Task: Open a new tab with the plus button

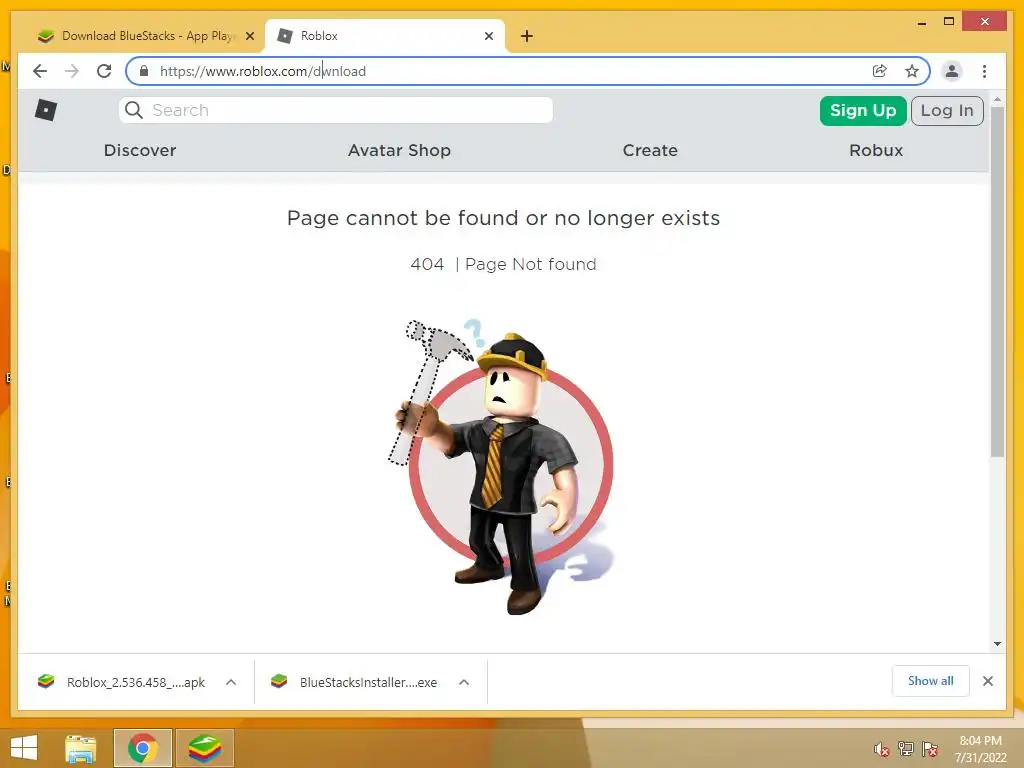Action: click(x=526, y=36)
